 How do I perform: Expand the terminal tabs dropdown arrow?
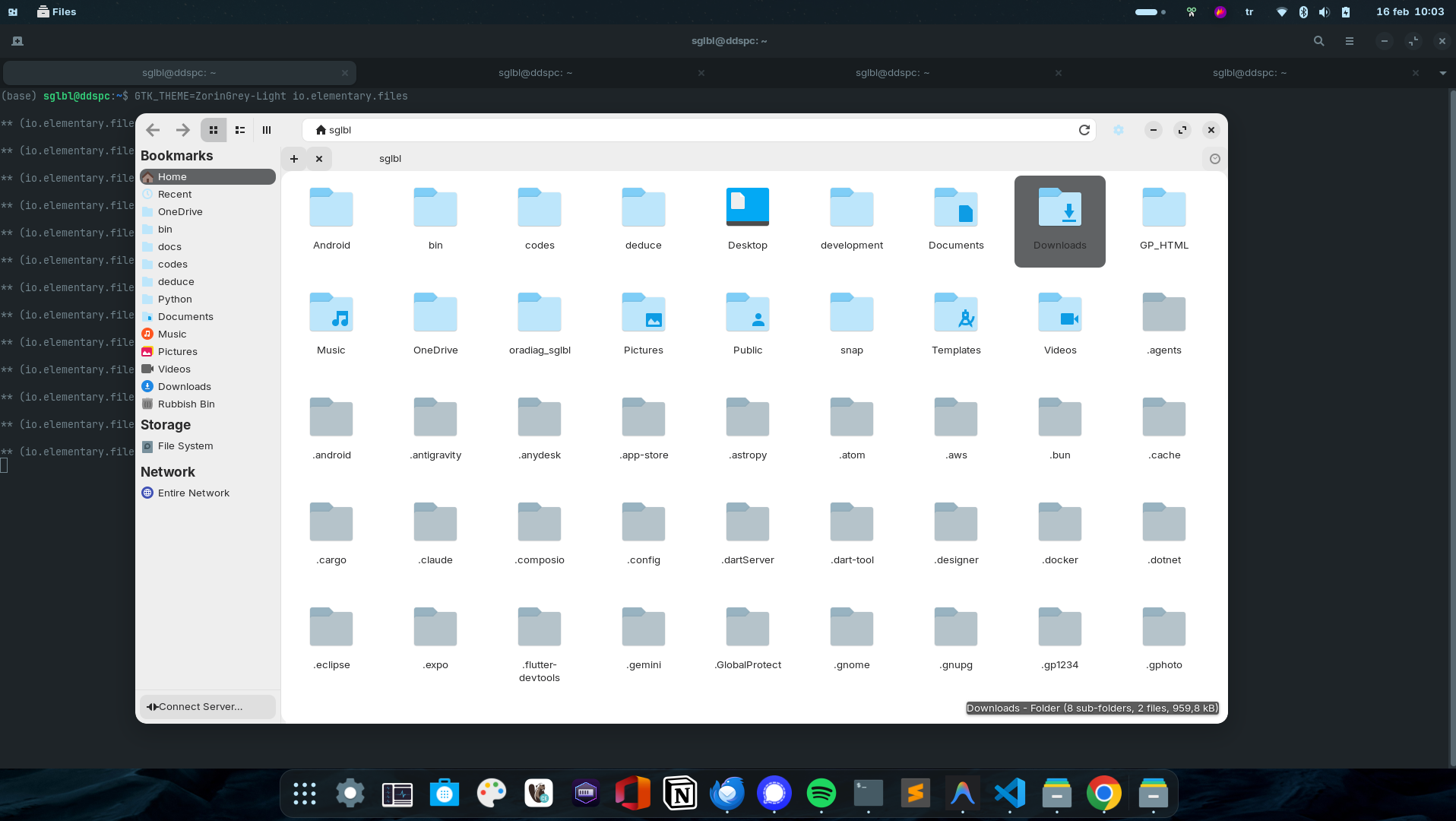click(x=1442, y=73)
